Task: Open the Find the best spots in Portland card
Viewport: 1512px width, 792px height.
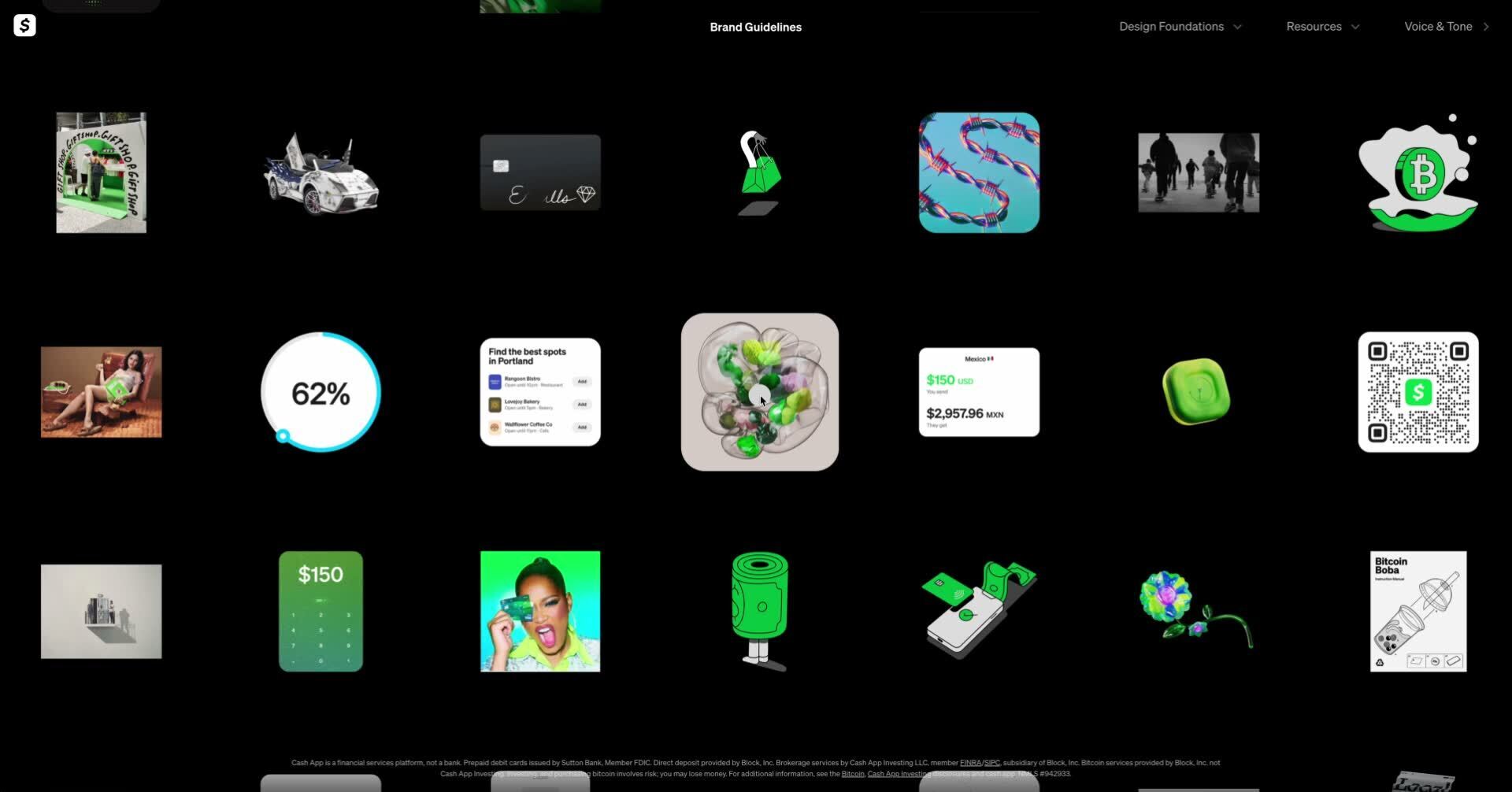Action: pyautogui.click(x=540, y=392)
